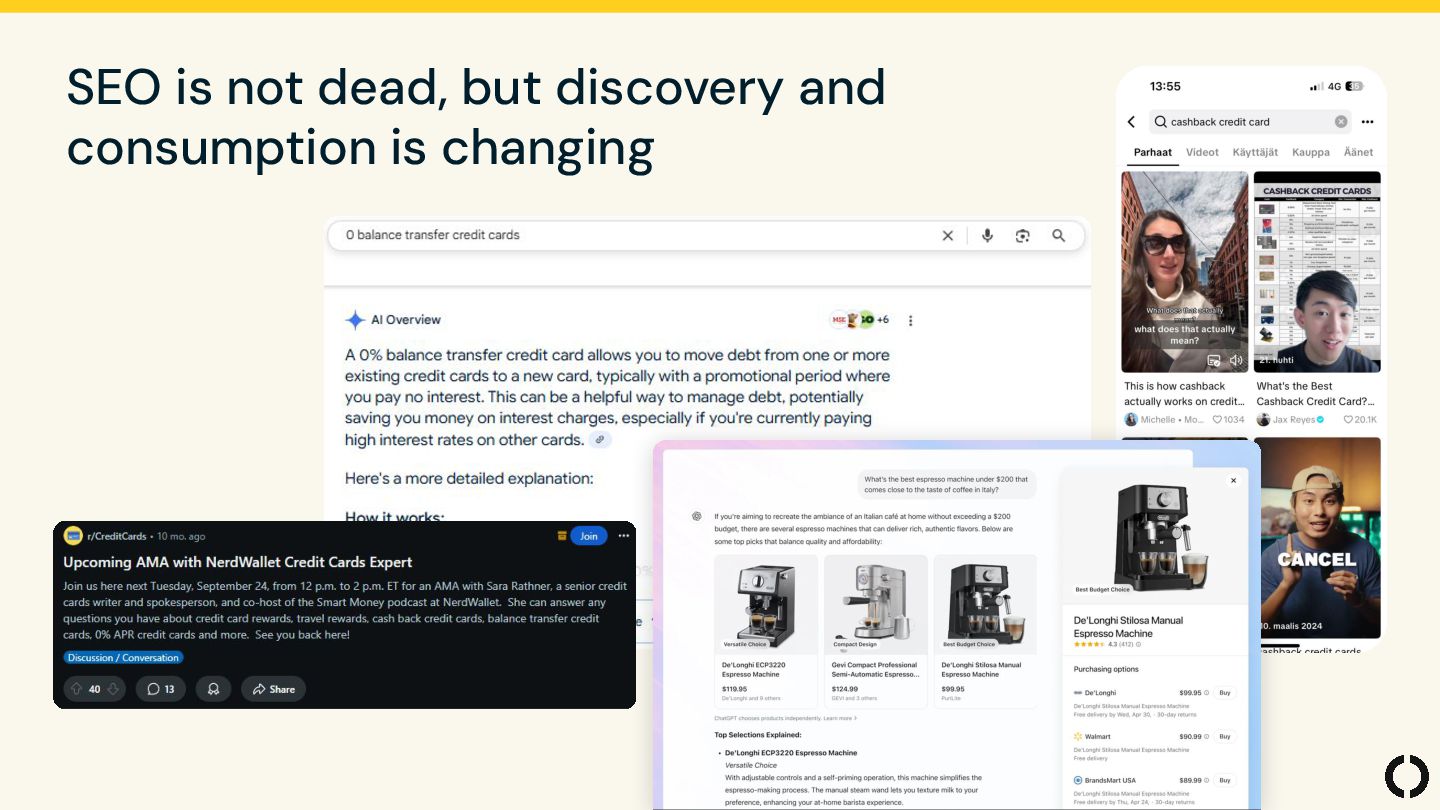
Task: Click 'Top Selections Explained:' heading
Action: [x=758, y=735]
